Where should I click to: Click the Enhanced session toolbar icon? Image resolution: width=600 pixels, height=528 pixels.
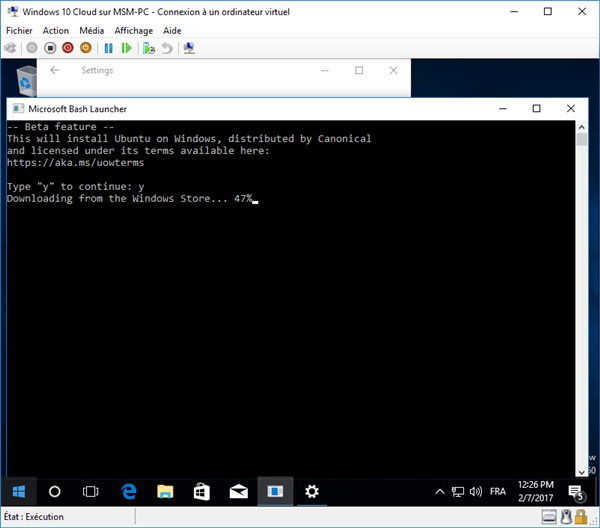coord(190,47)
